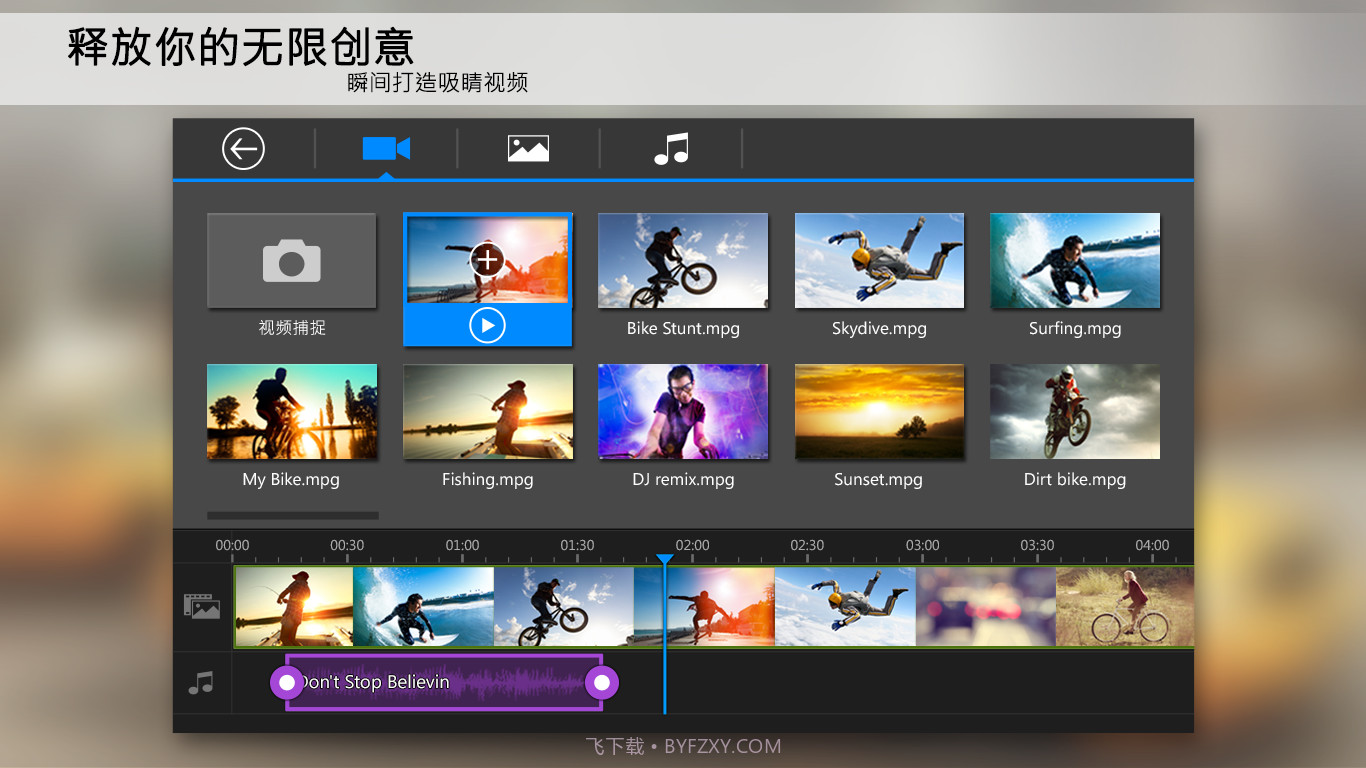Select the Sunset.mpg clip

(x=878, y=411)
